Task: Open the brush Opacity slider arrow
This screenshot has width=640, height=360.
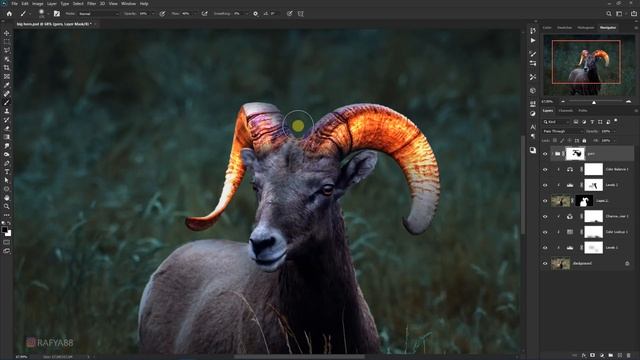Action: click(153, 13)
